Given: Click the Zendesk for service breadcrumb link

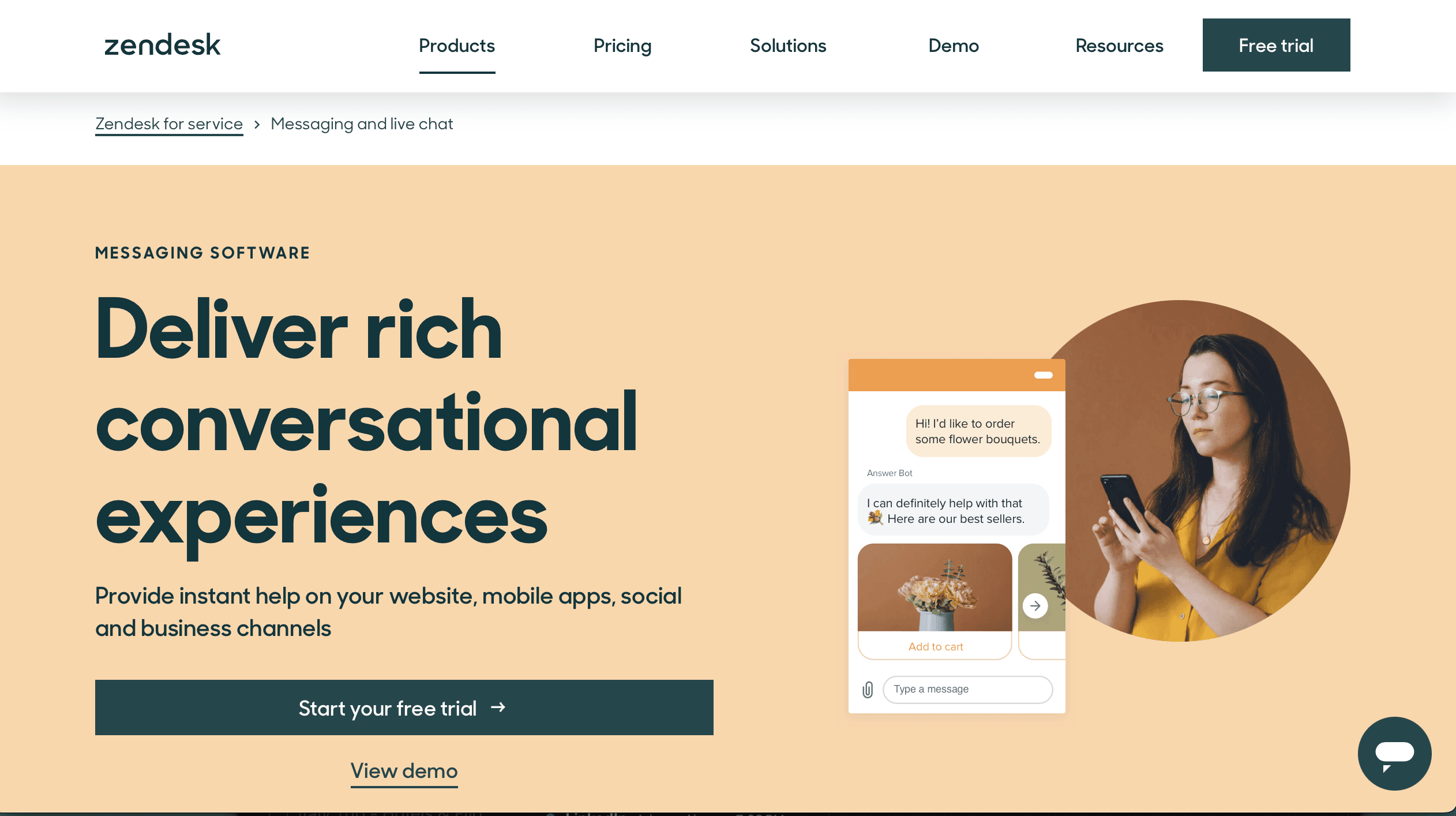Looking at the screenshot, I should (x=168, y=124).
